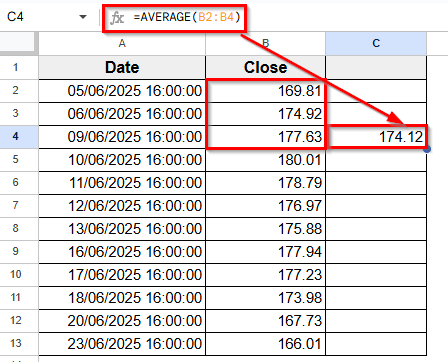
Task: Click cell C1 next to Close
Action: [376, 67]
